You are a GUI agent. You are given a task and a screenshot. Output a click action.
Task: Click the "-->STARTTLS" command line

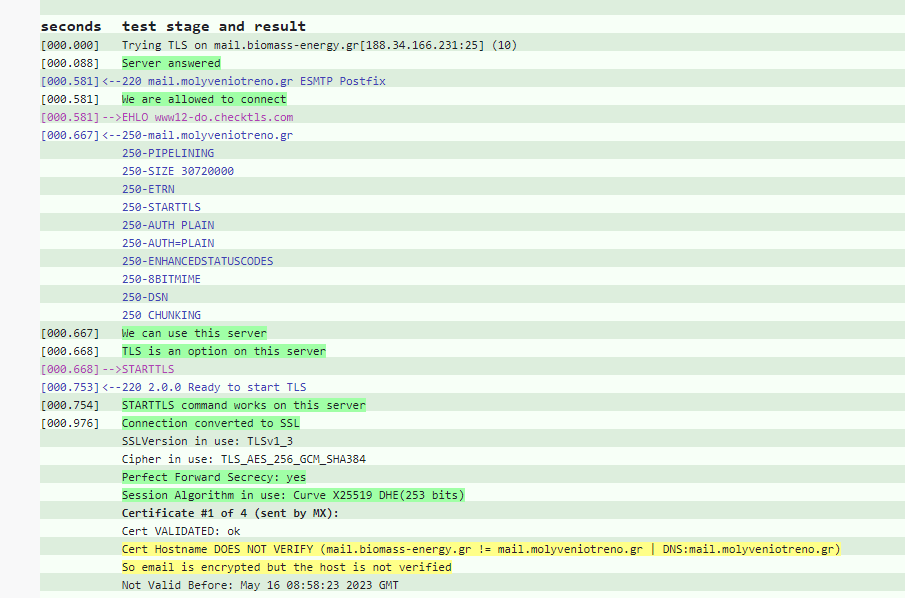[138, 369]
